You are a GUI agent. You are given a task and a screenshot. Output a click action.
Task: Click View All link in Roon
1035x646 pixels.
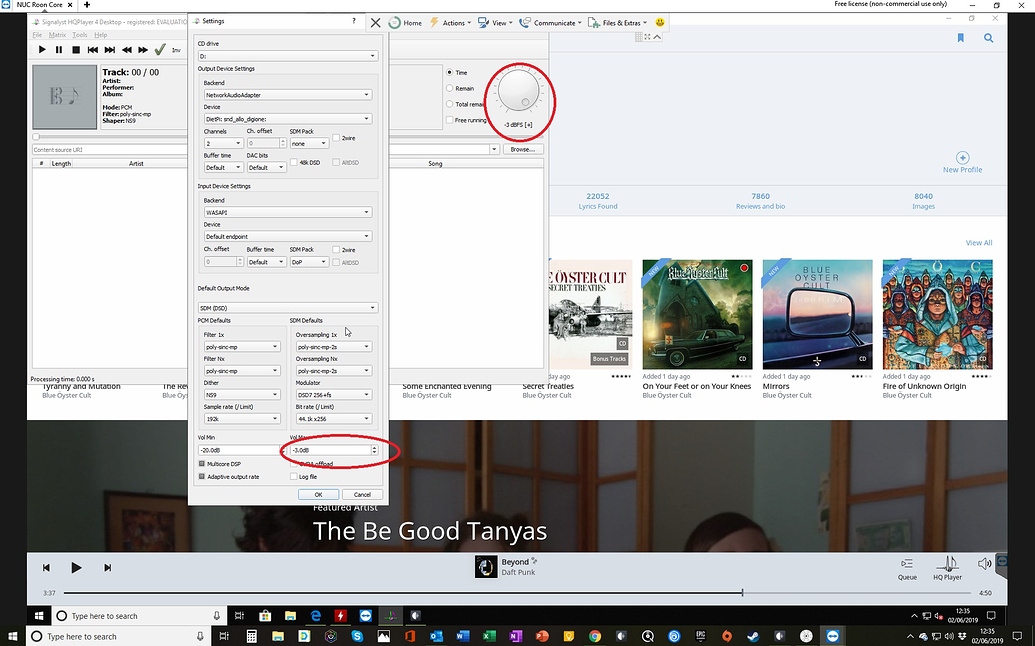coord(979,243)
